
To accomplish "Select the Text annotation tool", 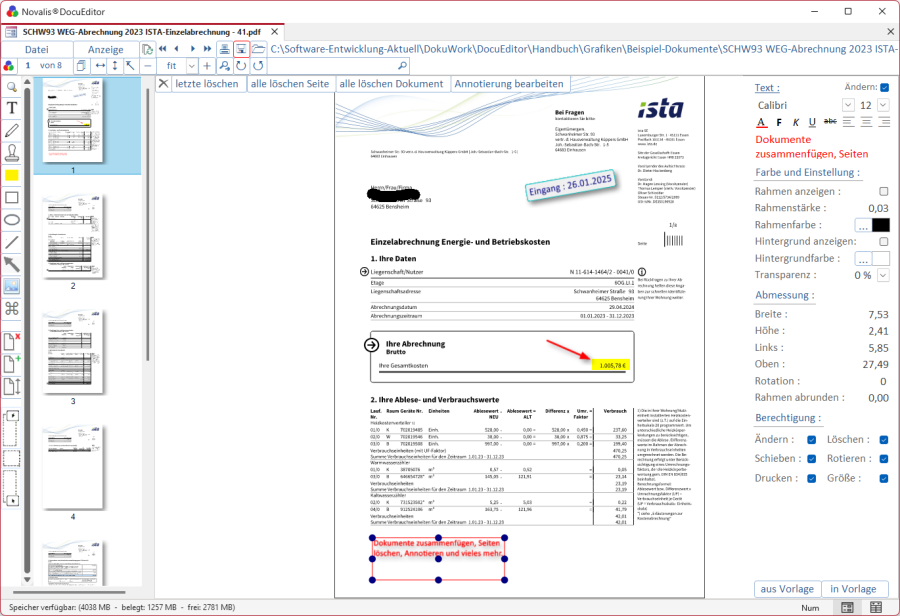I will 12,108.
